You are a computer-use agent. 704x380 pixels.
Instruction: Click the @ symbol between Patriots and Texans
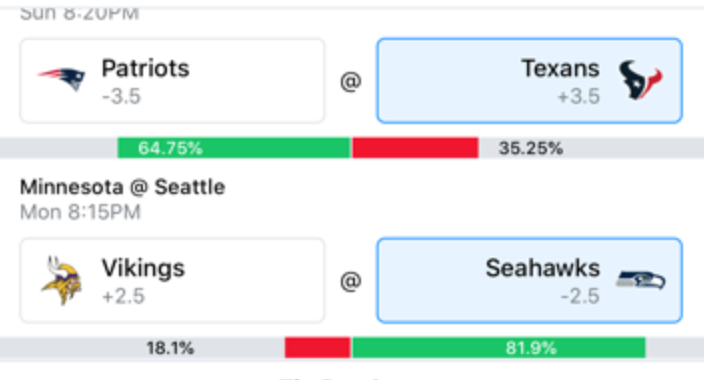[x=351, y=82]
